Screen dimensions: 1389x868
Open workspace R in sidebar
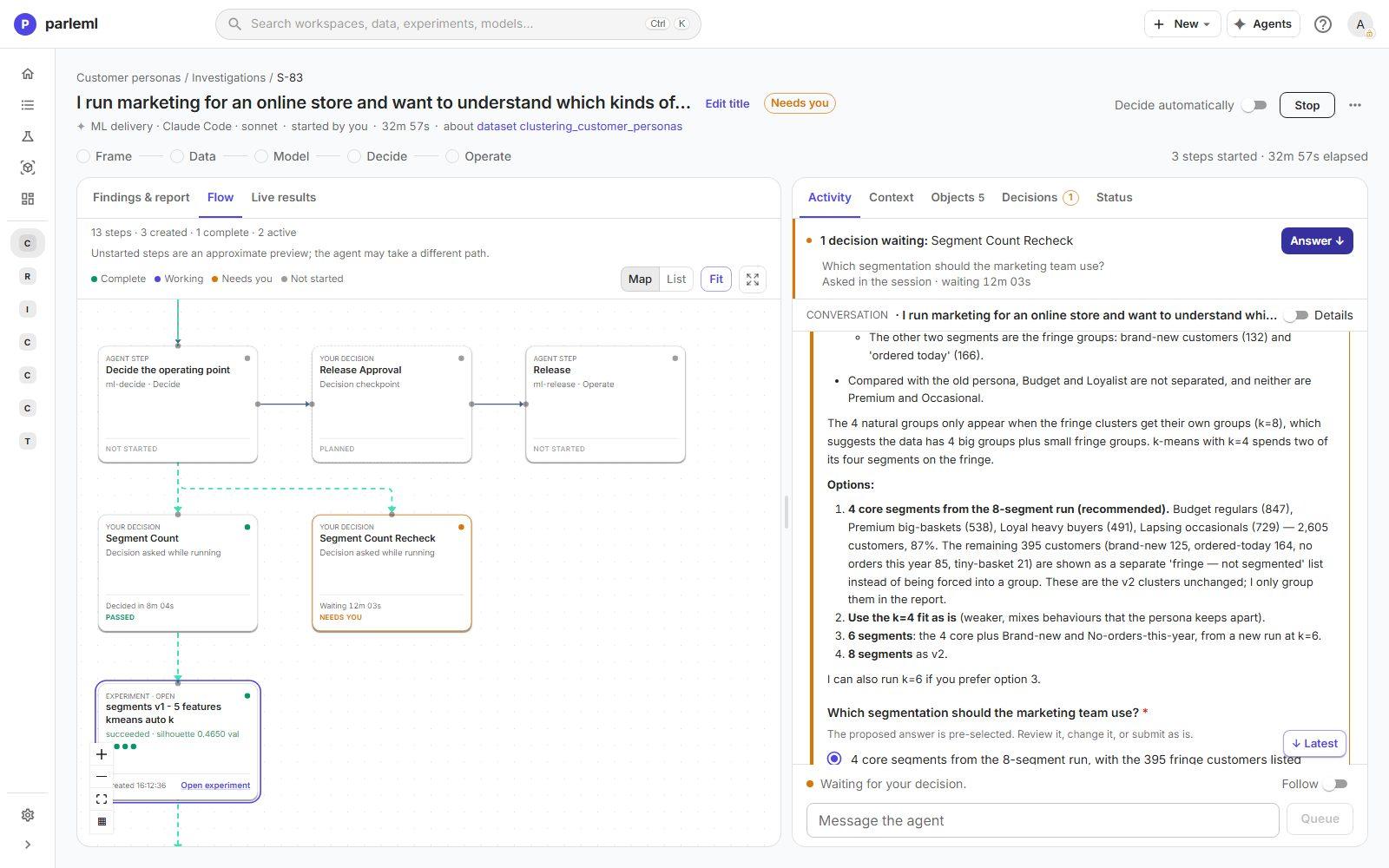coord(28,276)
